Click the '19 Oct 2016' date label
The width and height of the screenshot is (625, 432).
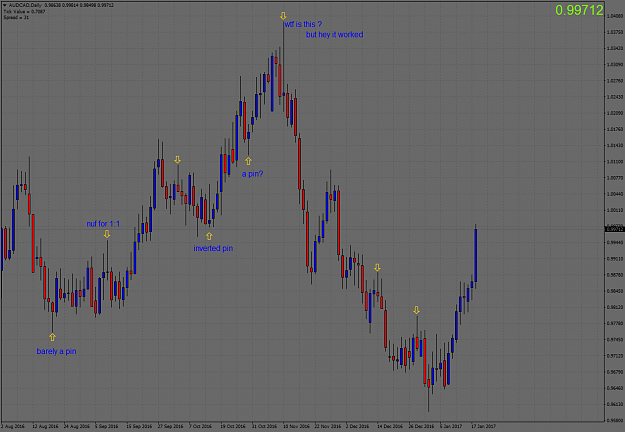(233, 426)
